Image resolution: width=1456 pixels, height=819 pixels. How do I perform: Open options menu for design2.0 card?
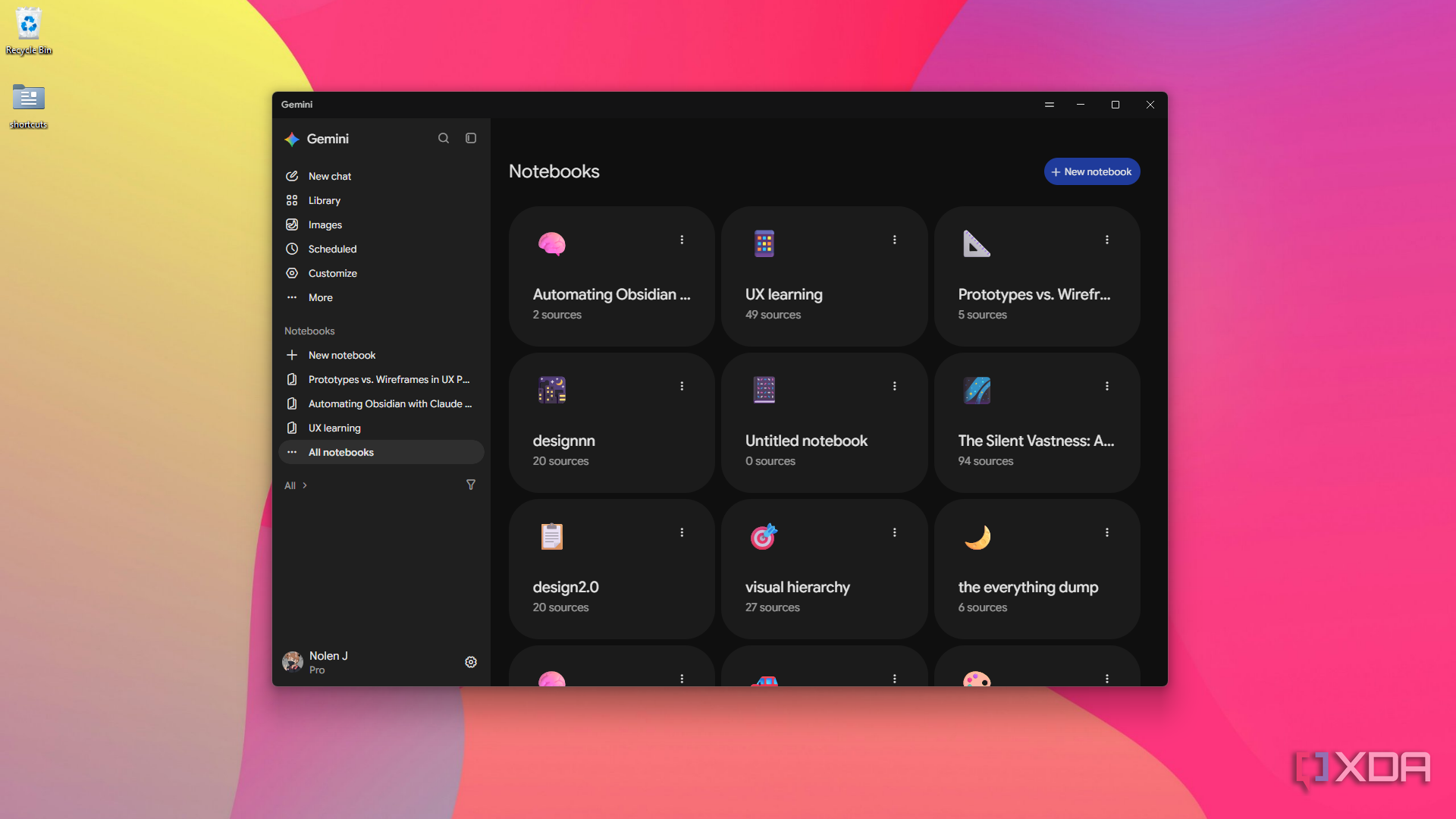[x=682, y=532]
